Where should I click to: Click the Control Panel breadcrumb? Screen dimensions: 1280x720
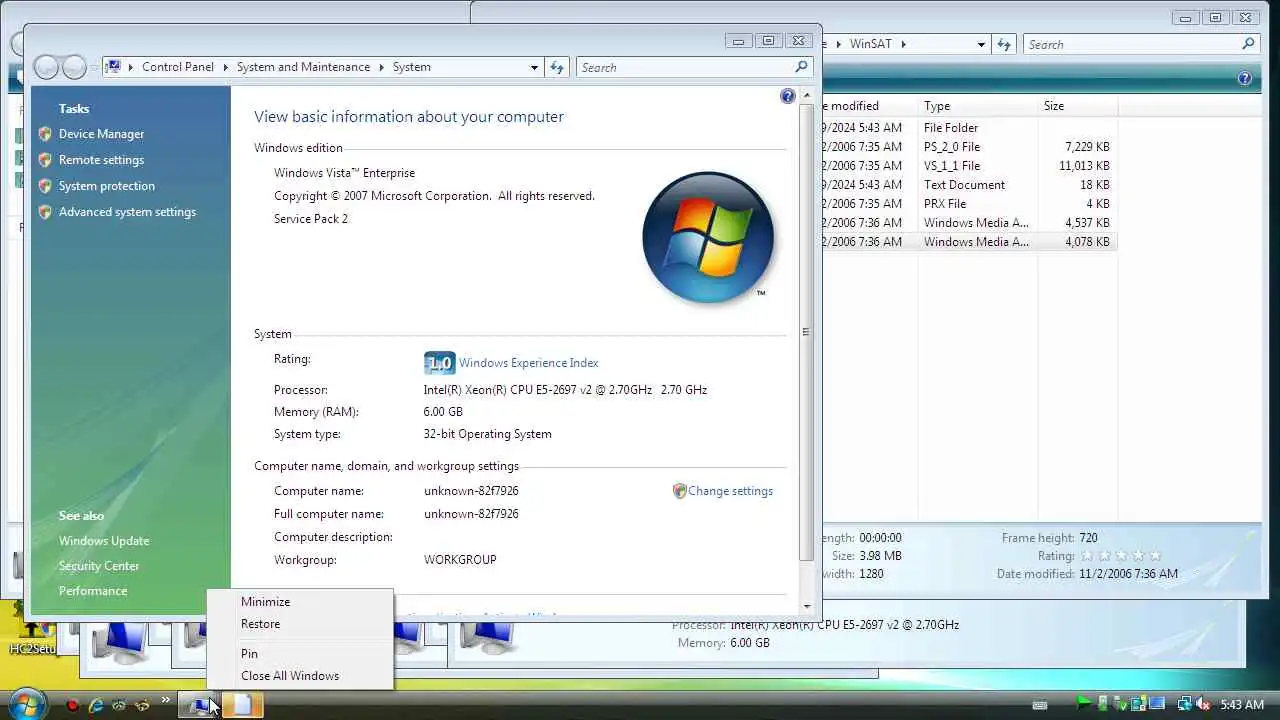[178, 67]
